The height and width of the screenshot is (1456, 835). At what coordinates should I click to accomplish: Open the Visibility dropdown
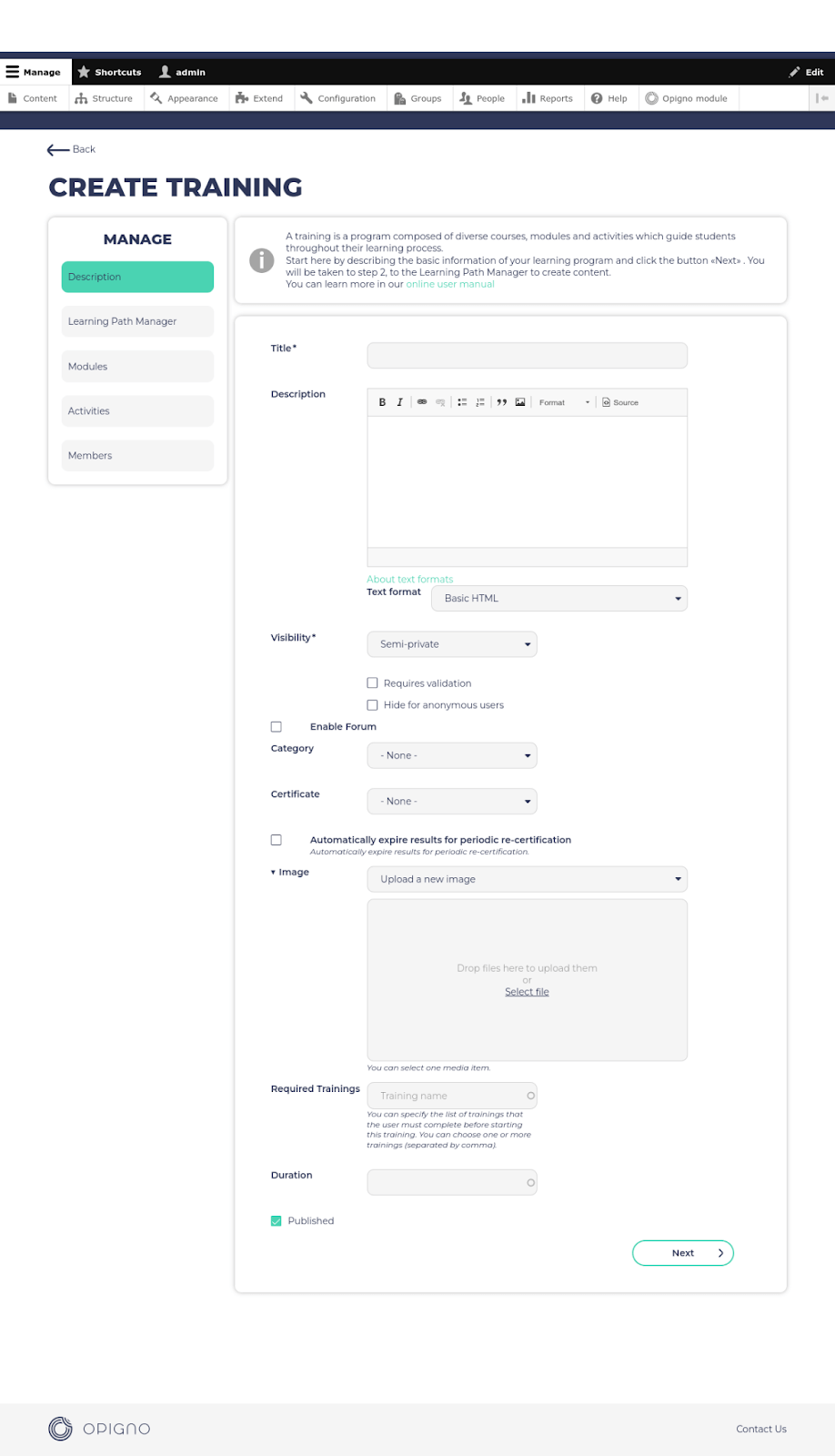(x=452, y=644)
